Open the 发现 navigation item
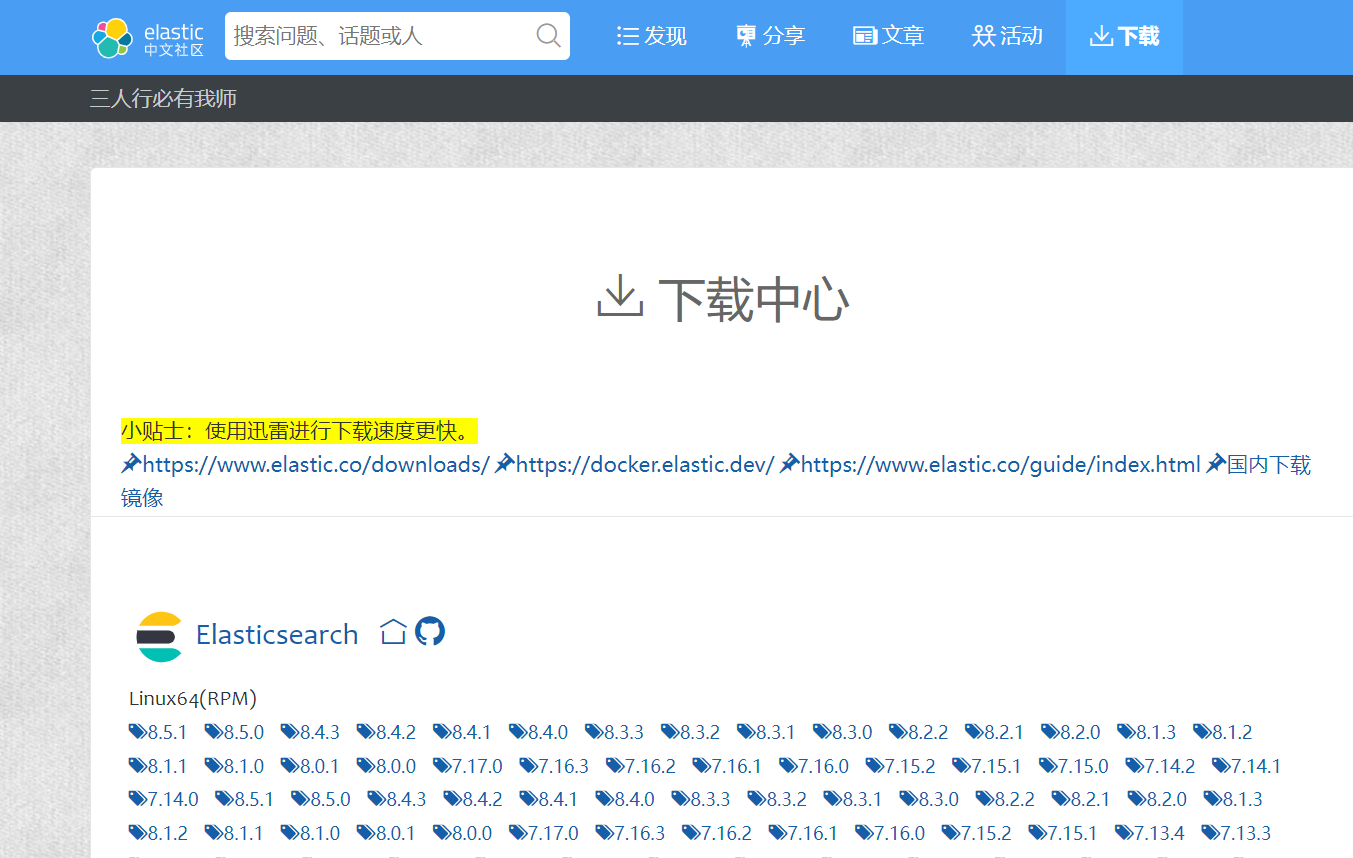Viewport: 1353px width, 858px height. pos(652,37)
